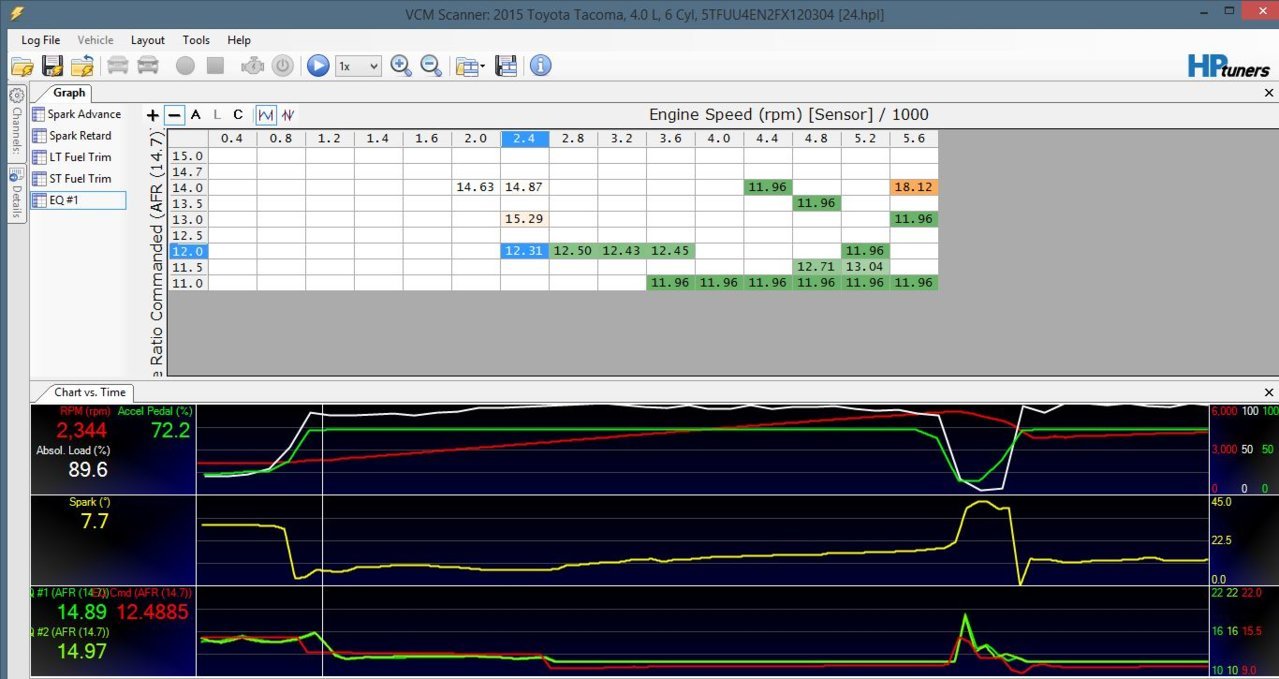Click the gray power button icon
1279x679 pixels.
283,66
